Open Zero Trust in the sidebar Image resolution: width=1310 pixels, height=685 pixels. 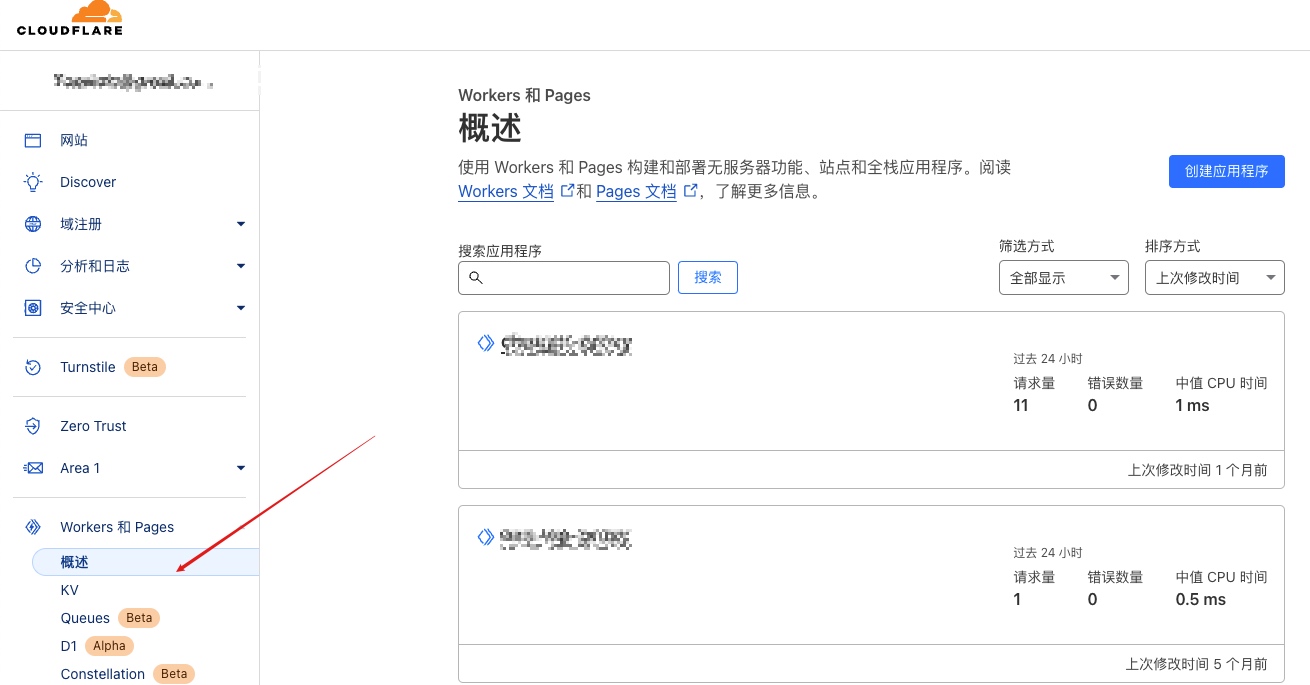(93, 426)
